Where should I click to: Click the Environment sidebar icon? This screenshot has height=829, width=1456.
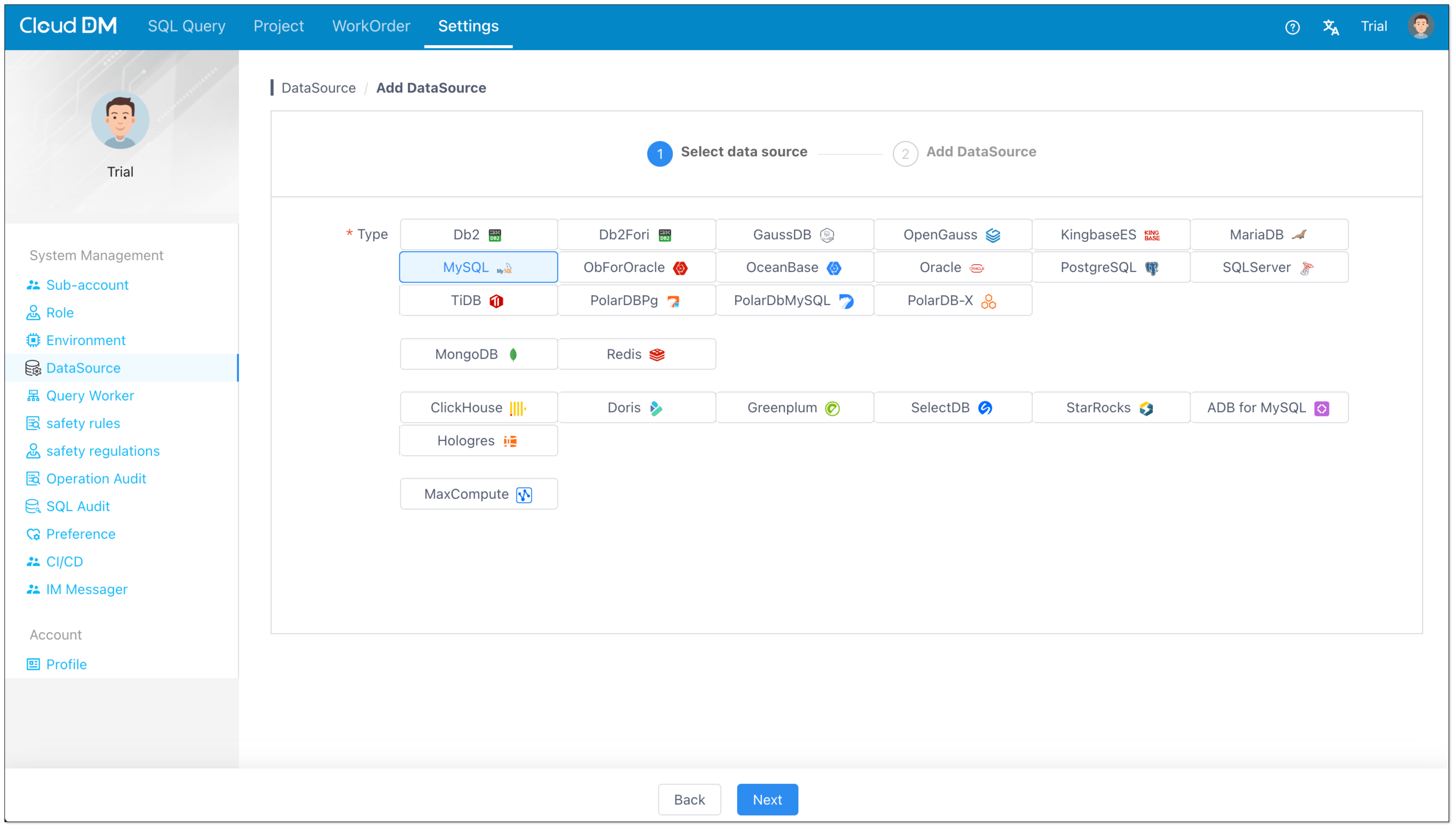click(33, 340)
